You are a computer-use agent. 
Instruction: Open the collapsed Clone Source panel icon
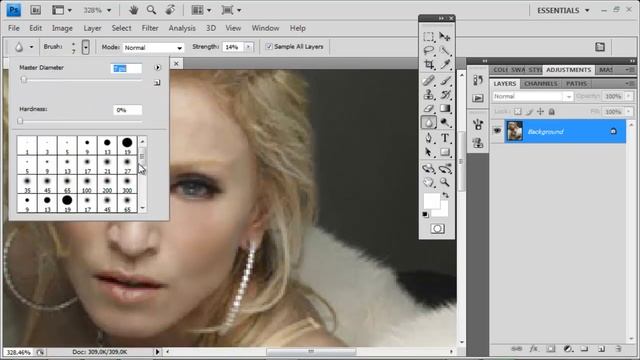pyautogui.click(x=478, y=142)
